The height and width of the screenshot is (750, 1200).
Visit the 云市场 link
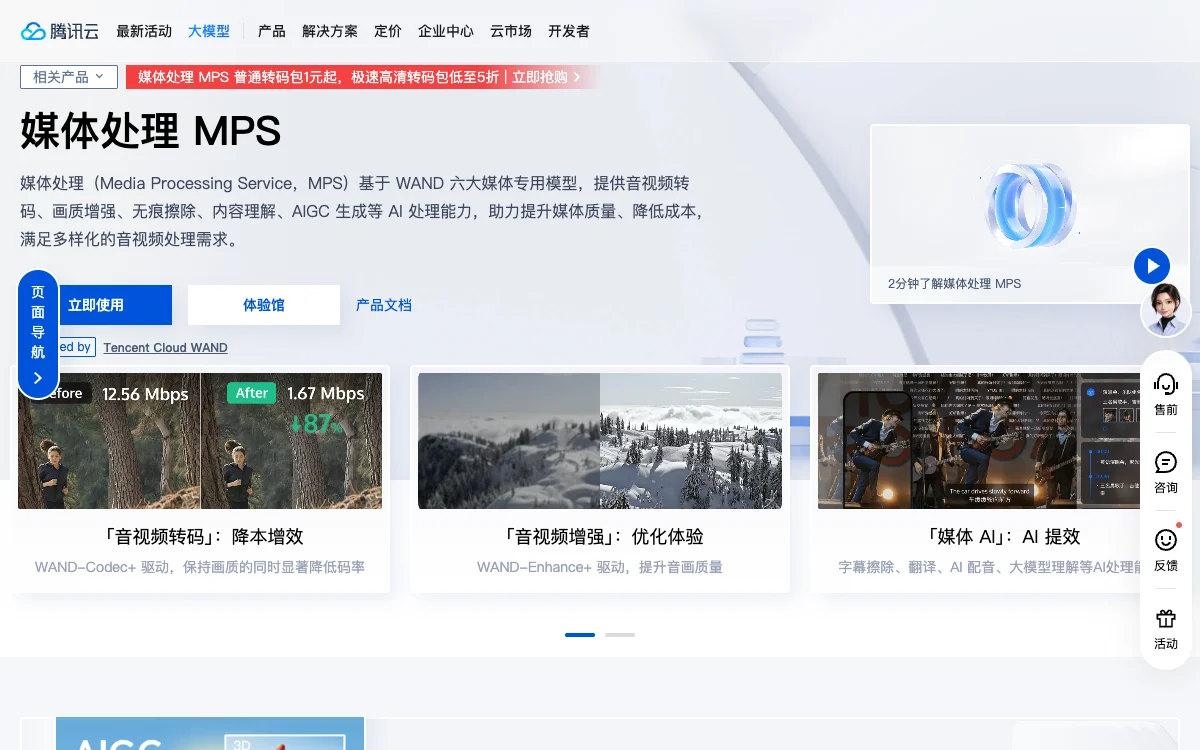point(511,31)
